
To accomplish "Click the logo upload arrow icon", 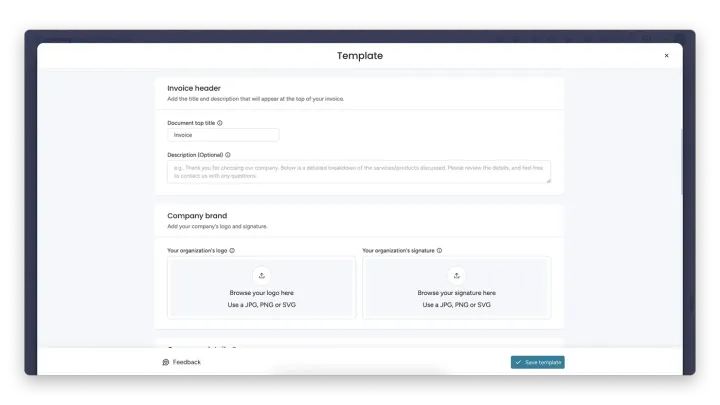I will click(262, 276).
